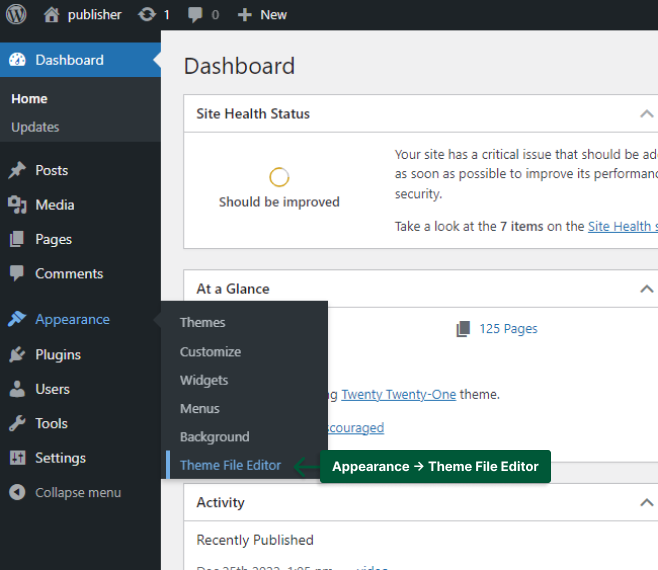Click the New plus icon
This screenshot has width=658, height=570.
click(x=244, y=15)
